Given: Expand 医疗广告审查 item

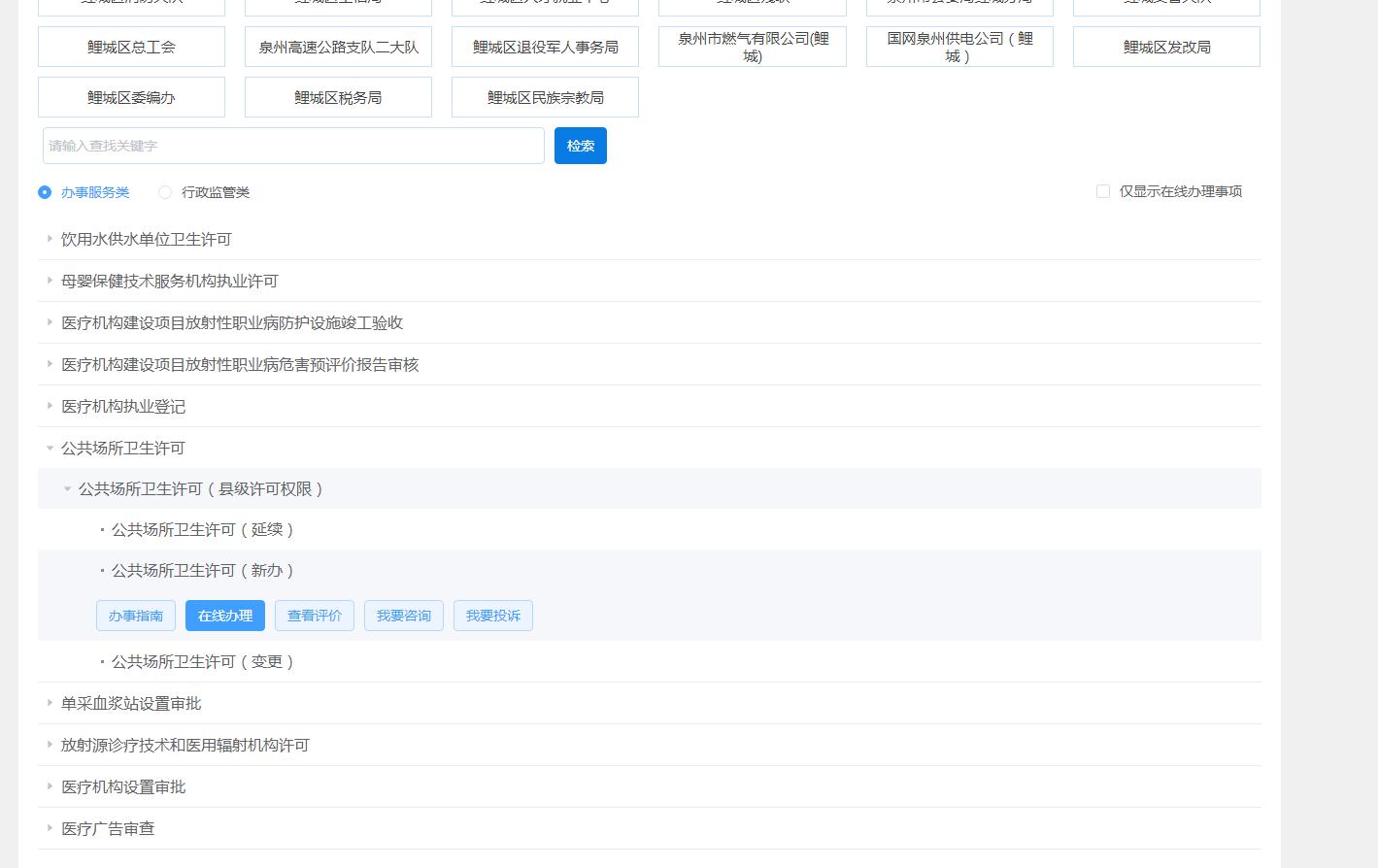Looking at the screenshot, I should [107, 828].
